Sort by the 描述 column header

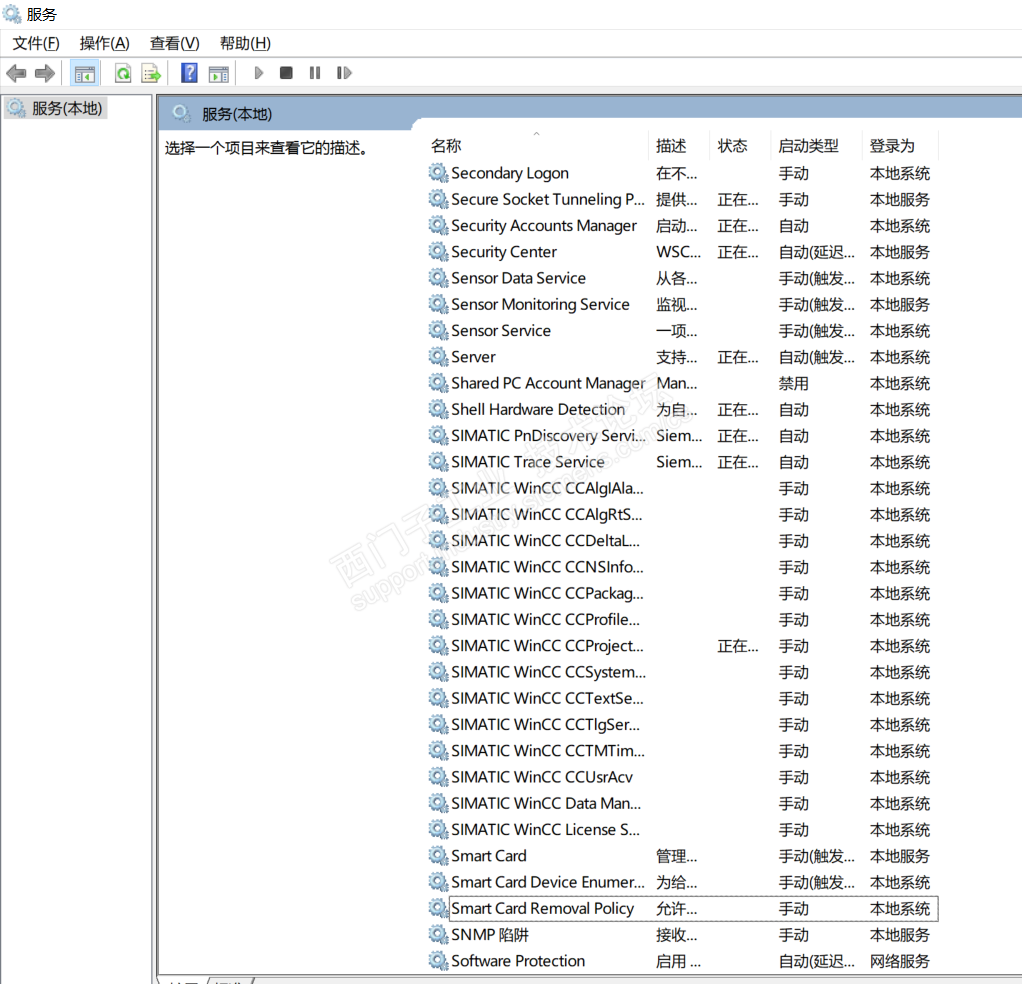(679, 145)
